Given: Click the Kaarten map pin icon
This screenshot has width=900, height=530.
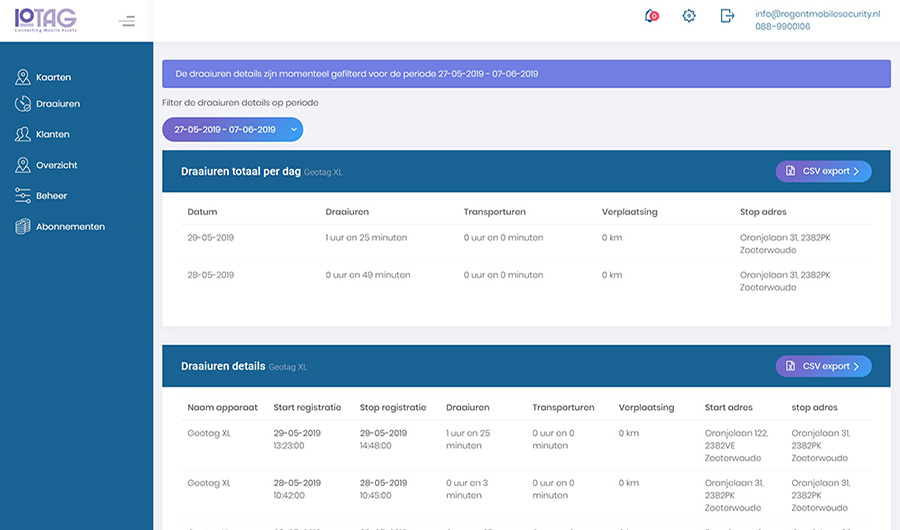Looking at the screenshot, I should click(23, 77).
